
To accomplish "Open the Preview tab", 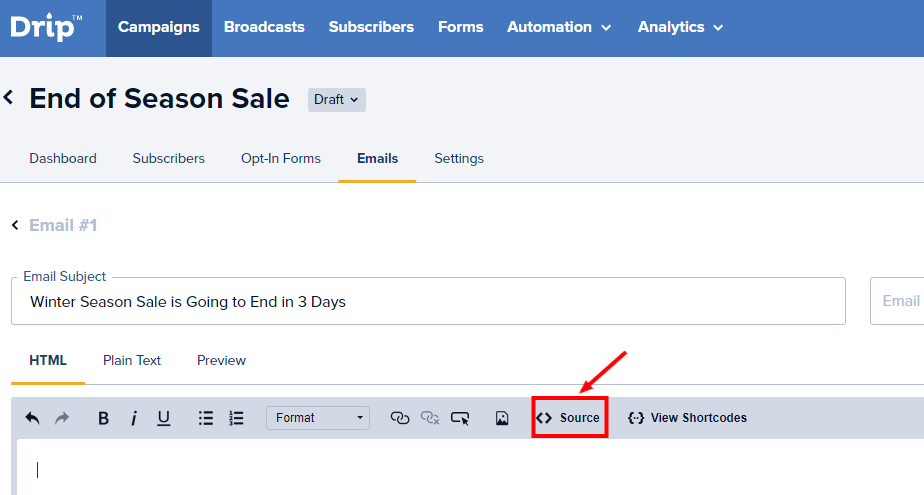I will click(x=221, y=360).
